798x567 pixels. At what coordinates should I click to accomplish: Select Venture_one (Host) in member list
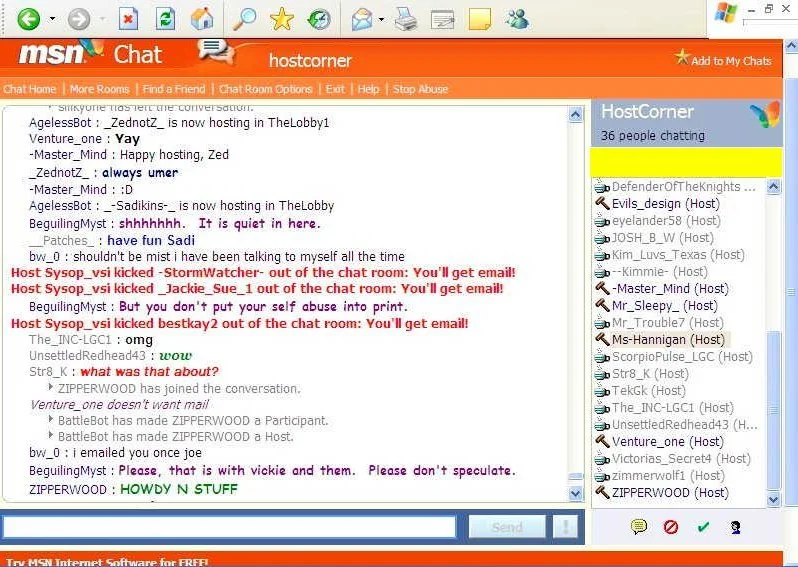667,442
